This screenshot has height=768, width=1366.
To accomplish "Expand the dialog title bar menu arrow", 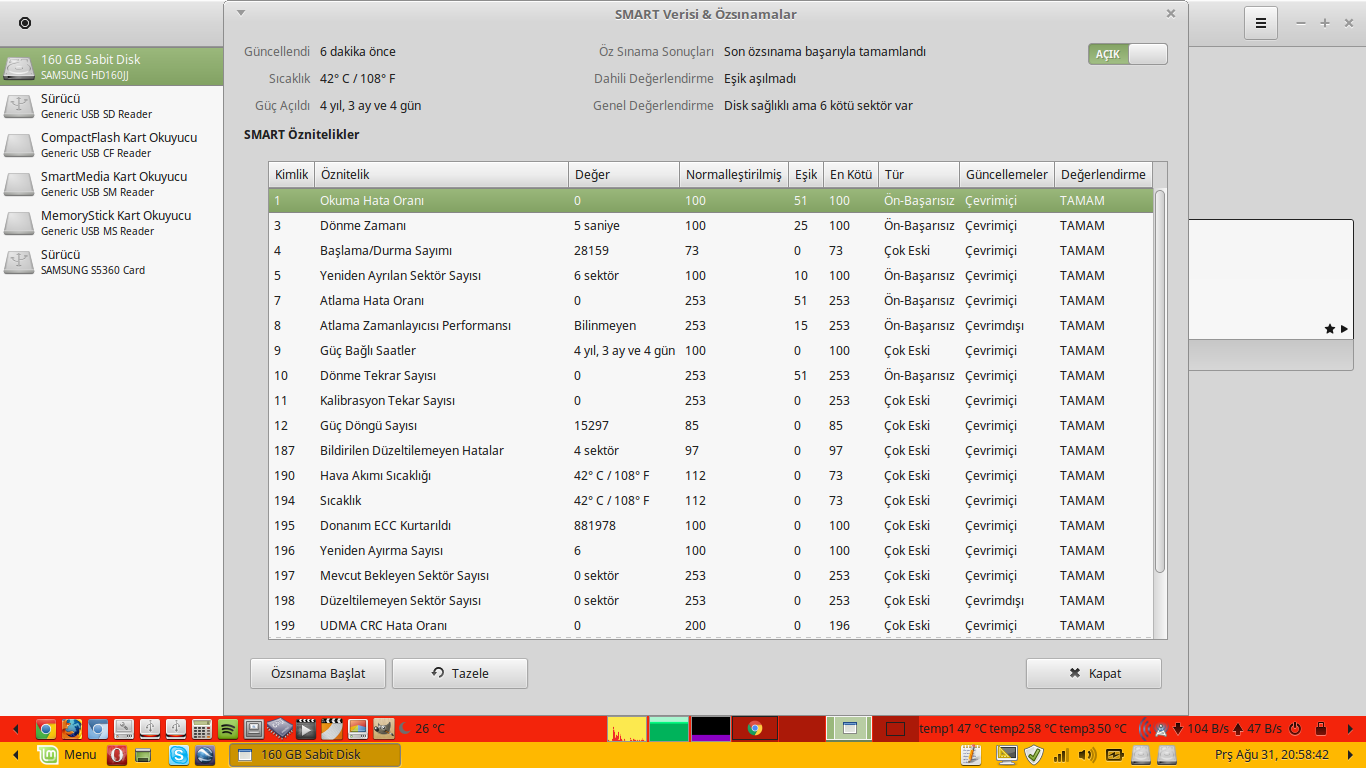I will 240,13.
